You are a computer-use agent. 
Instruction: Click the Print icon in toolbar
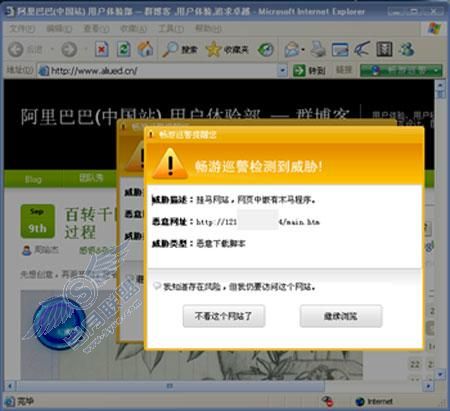[318, 49]
